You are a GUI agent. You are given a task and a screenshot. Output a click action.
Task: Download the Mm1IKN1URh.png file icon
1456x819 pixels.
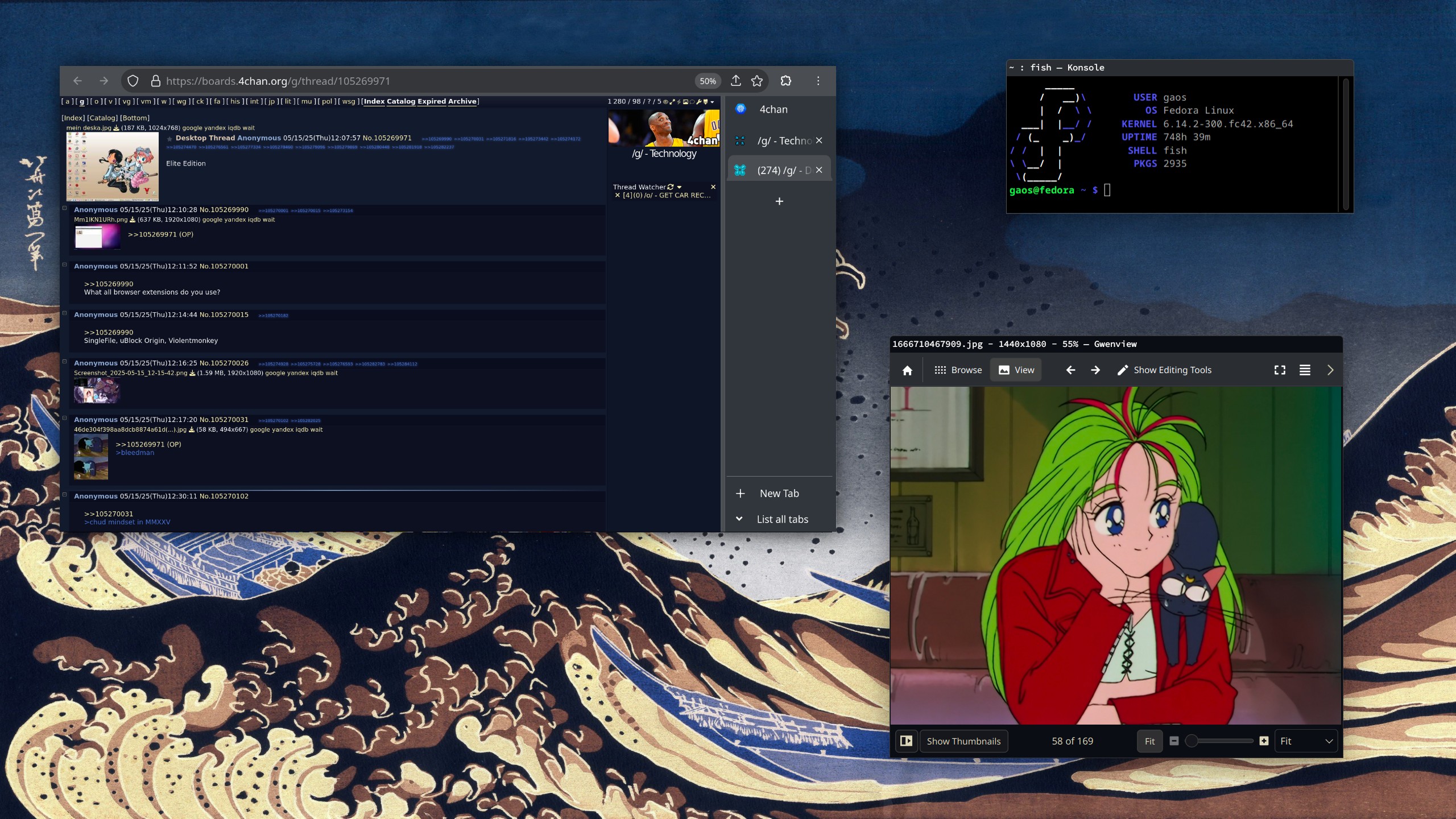(x=133, y=220)
